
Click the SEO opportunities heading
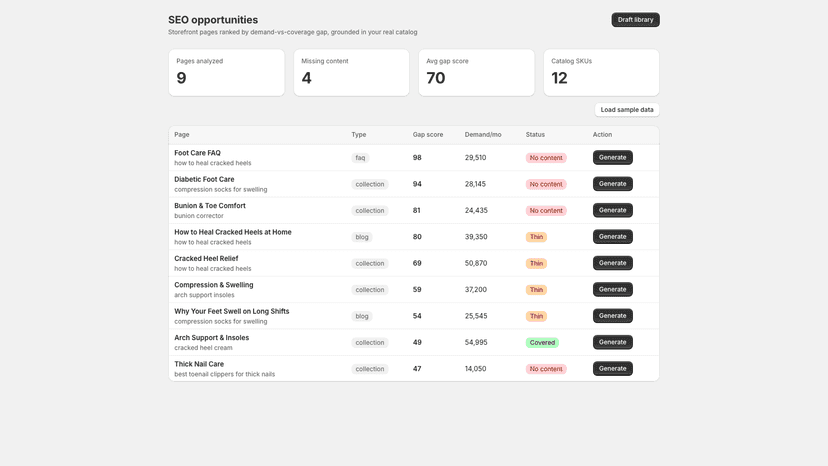pos(213,20)
